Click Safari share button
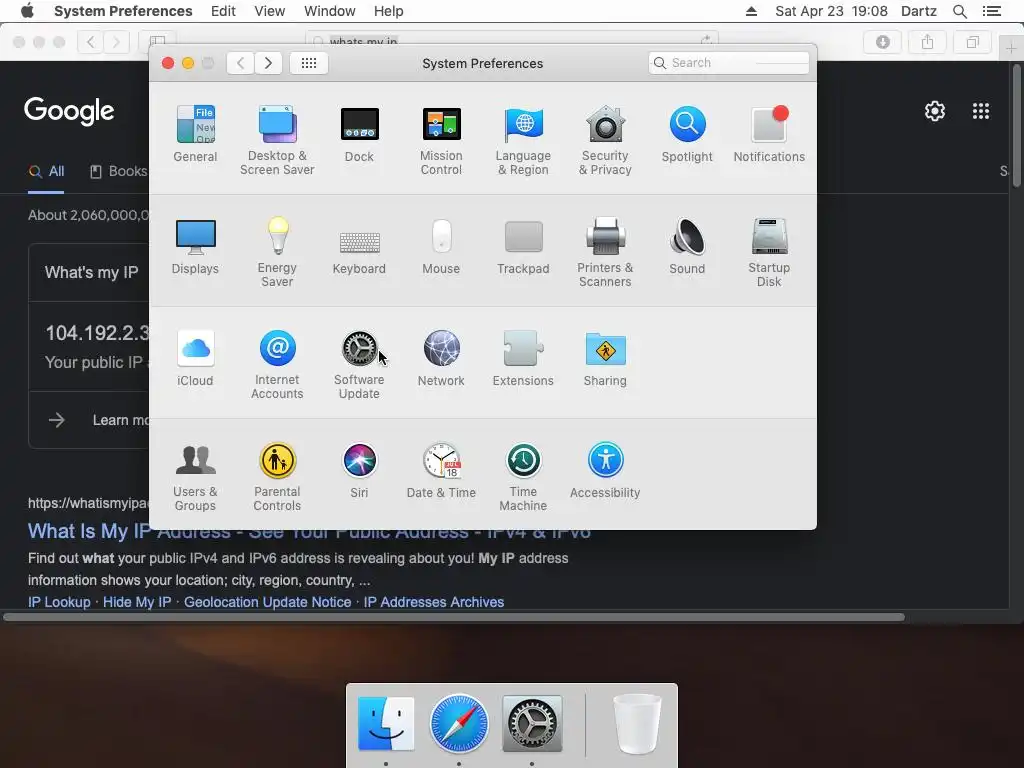1024x768 pixels. pyautogui.click(x=927, y=42)
